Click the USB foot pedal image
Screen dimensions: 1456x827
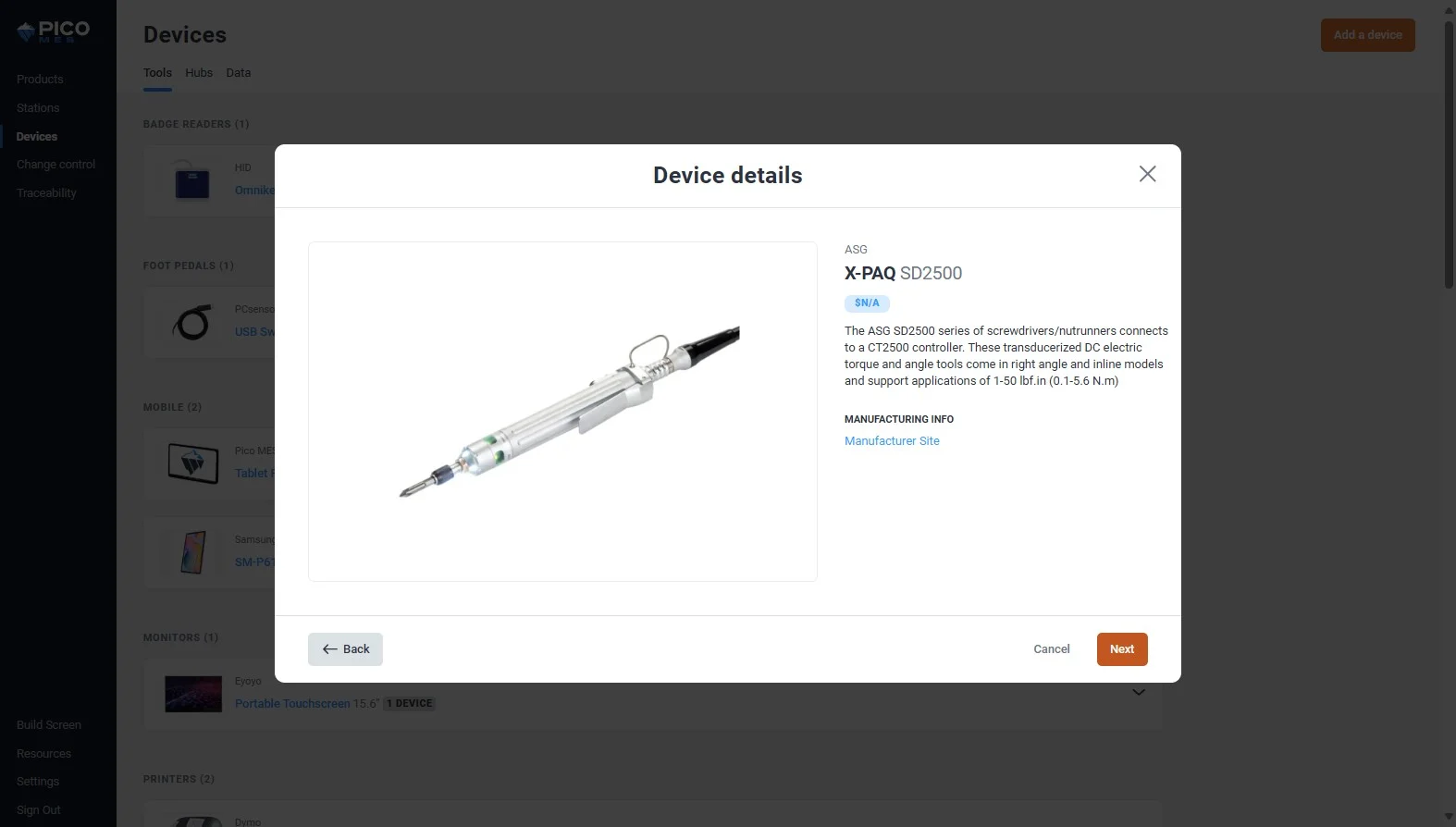[x=192, y=323]
